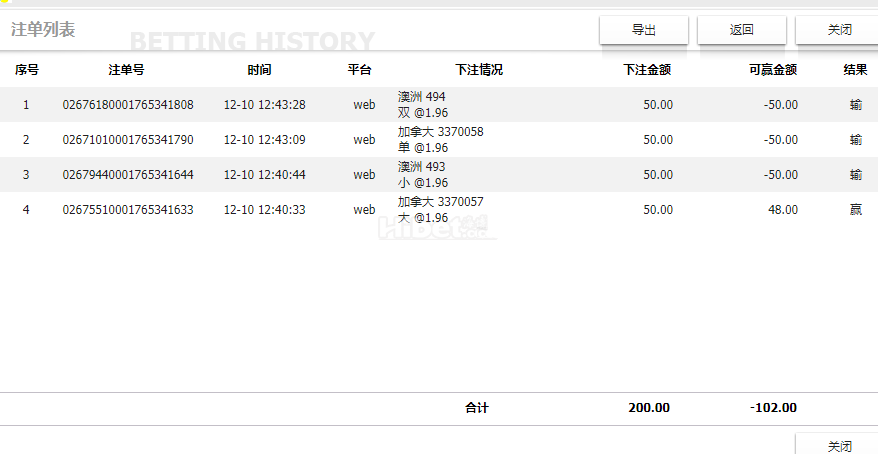Select bet number 02679440001765341644
The image size is (878, 454).
point(128,175)
